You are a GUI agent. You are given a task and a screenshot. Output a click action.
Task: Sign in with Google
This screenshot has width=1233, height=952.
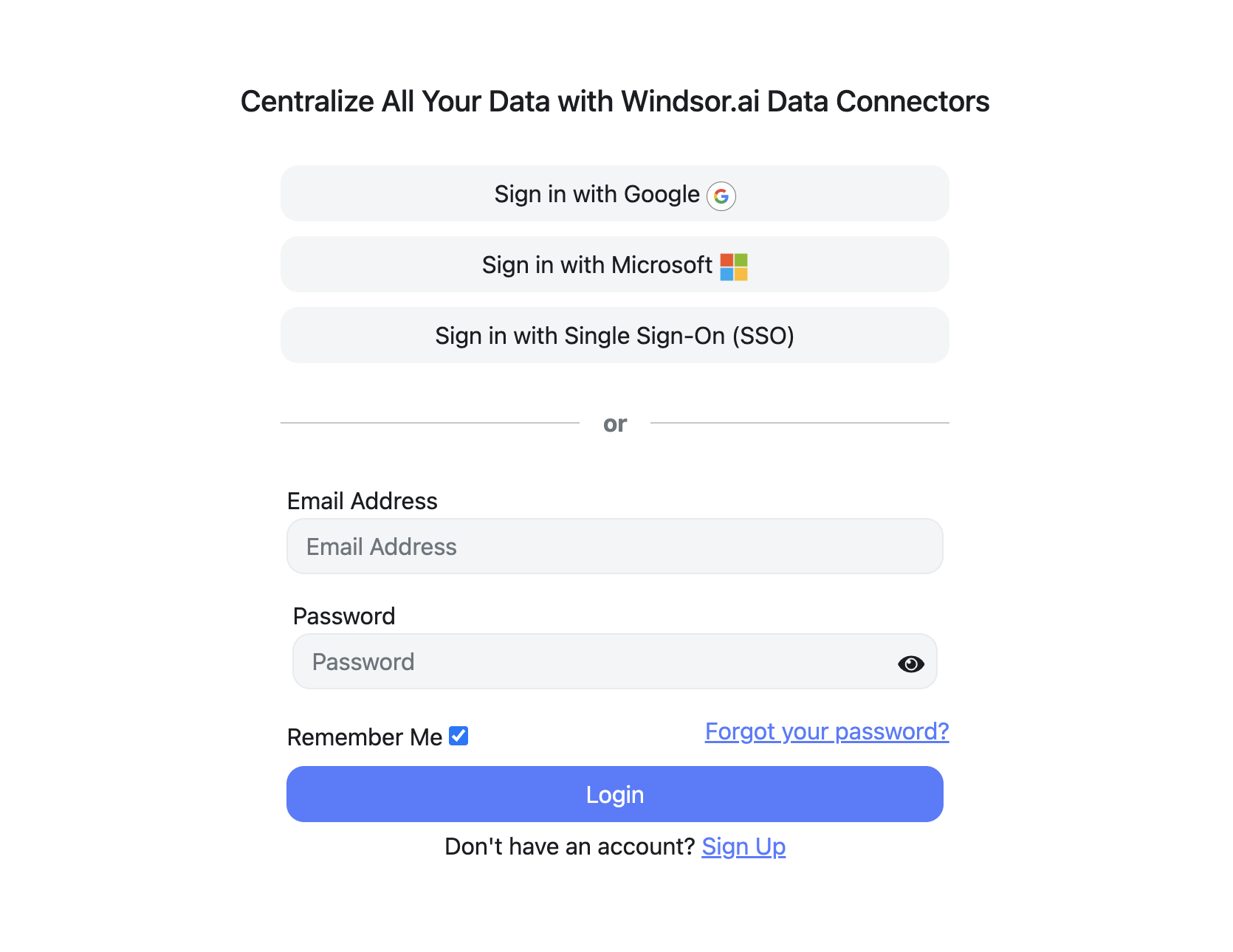click(614, 193)
